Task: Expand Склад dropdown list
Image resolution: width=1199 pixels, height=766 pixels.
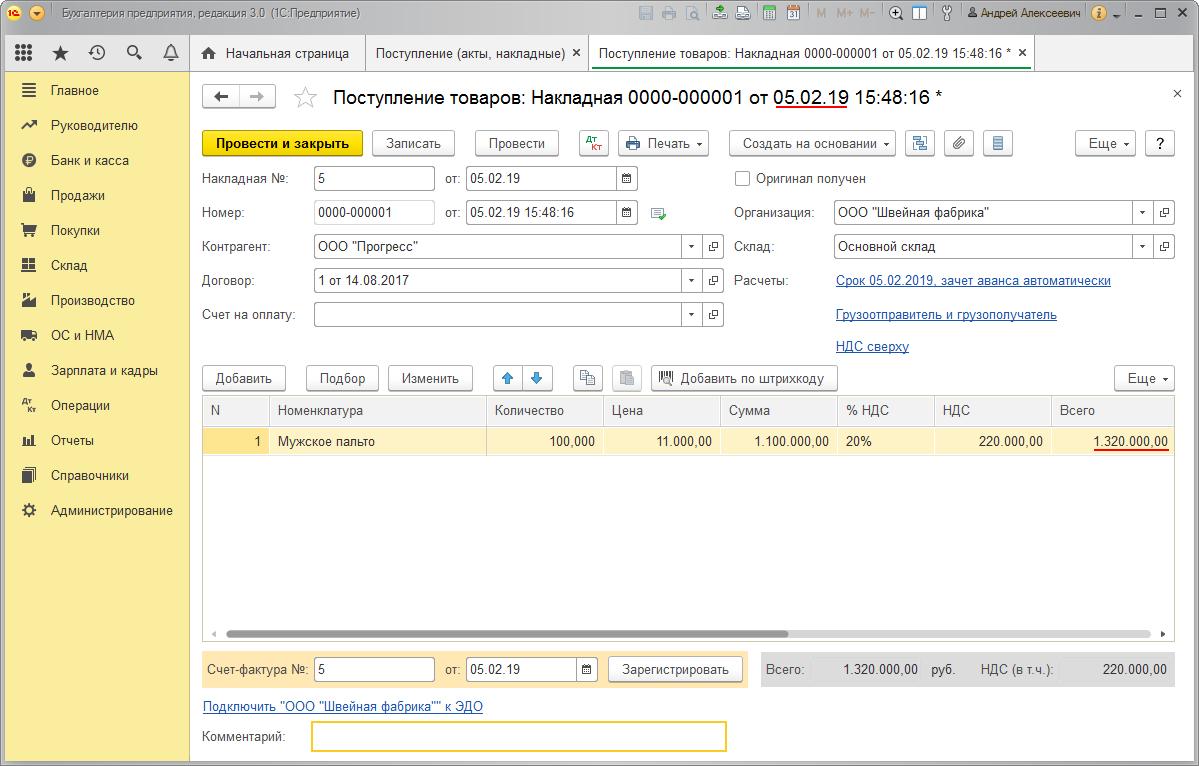Action: coord(1142,247)
